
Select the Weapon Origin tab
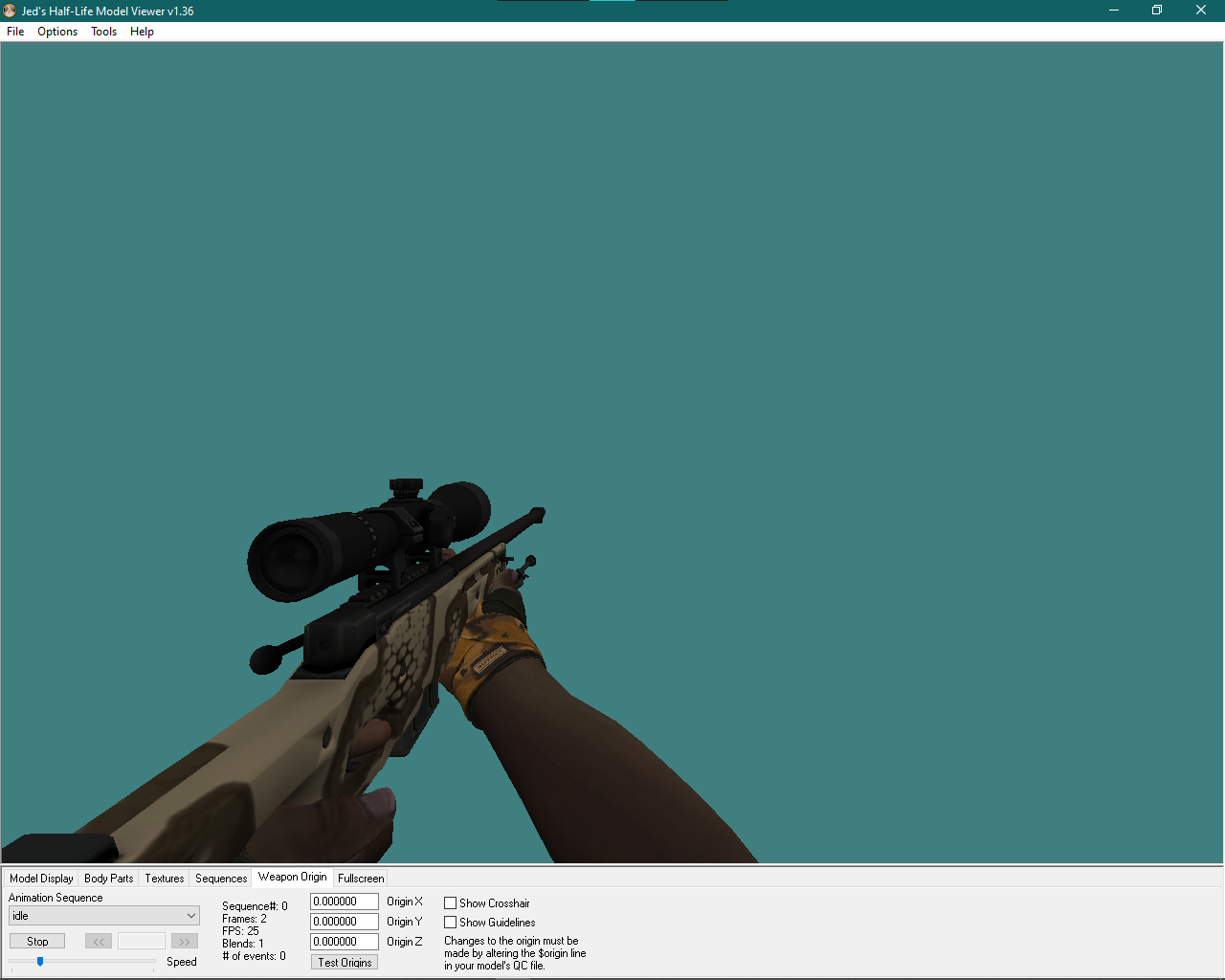tap(292, 877)
